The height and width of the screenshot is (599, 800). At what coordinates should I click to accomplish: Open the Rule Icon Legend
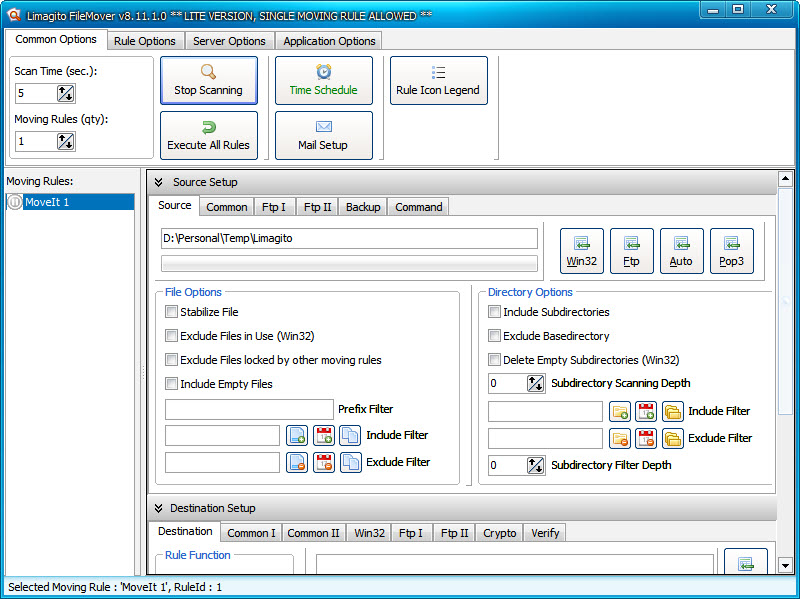438,81
